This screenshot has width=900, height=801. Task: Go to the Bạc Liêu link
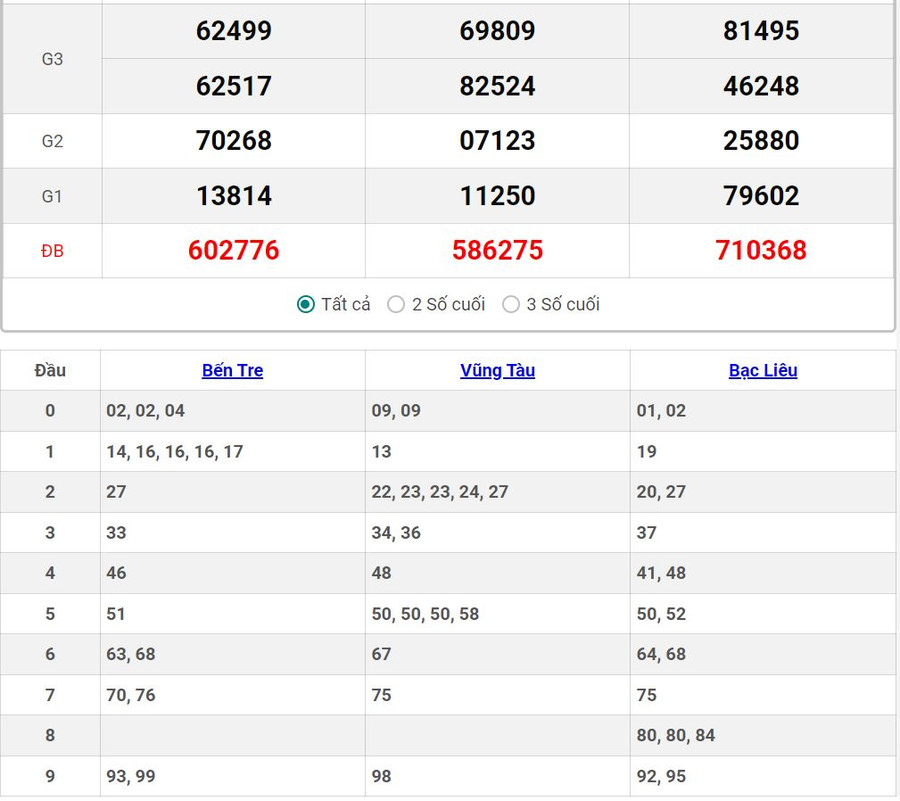(x=762, y=370)
